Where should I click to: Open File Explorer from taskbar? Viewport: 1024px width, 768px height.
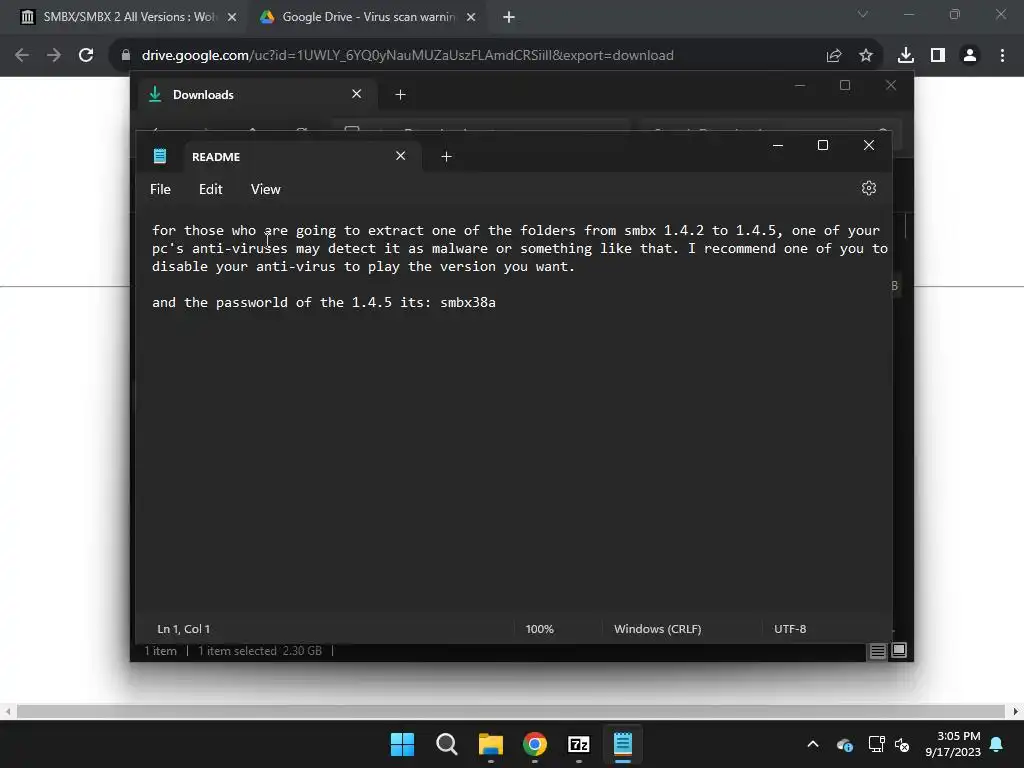pyautogui.click(x=490, y=744)
